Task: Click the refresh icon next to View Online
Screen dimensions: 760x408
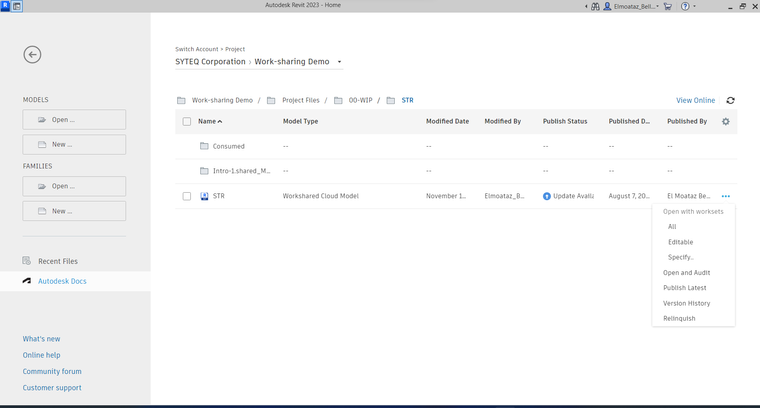Action: point(730,100)
